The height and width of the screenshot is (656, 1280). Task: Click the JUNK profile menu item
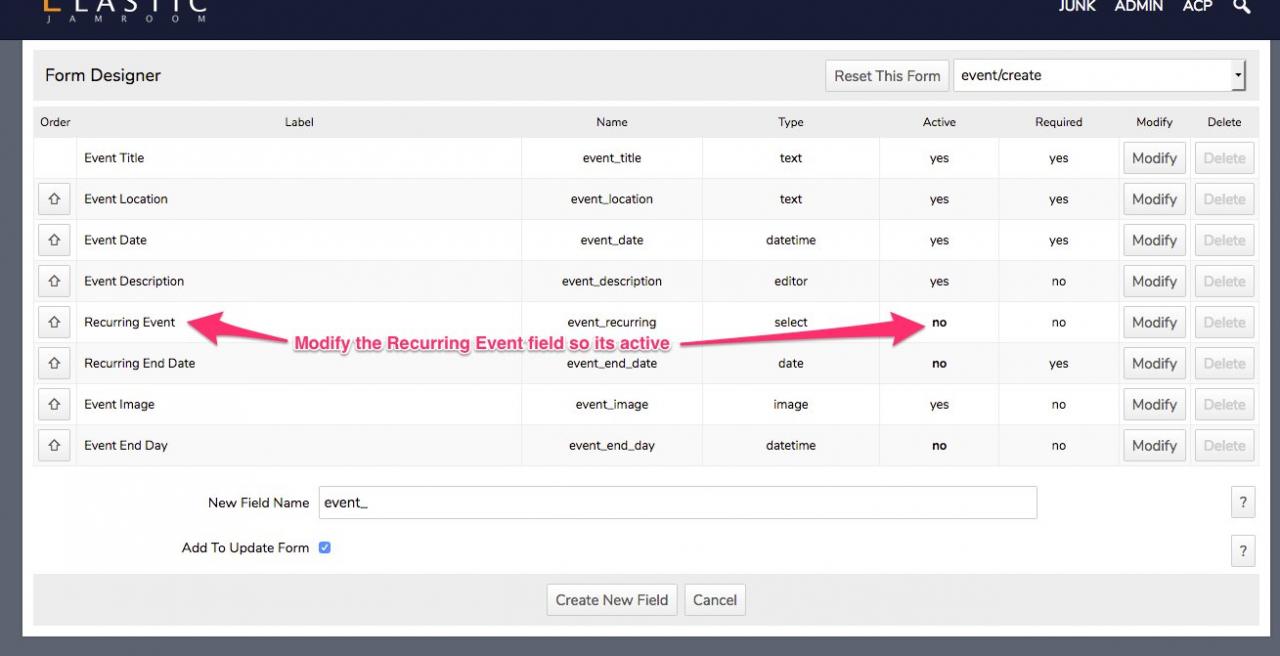[x=1077, y=7]
